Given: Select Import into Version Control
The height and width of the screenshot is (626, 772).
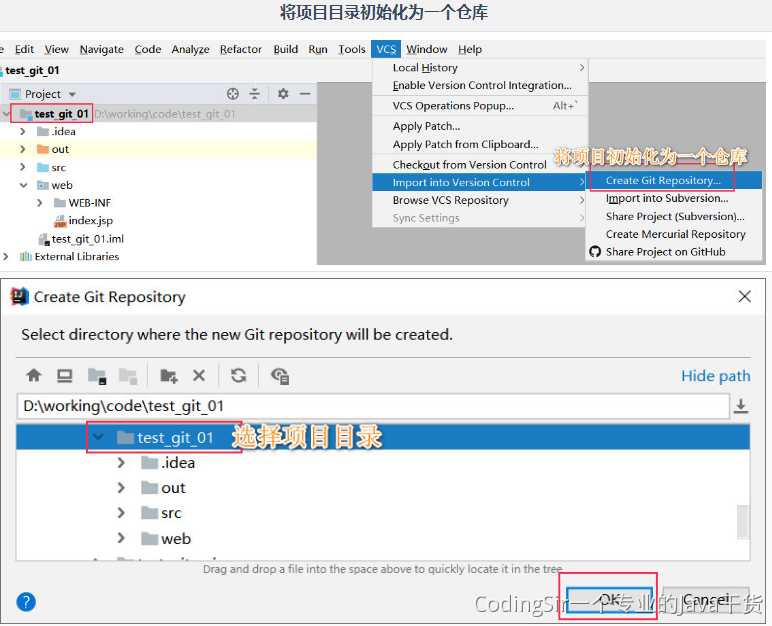Looking at the screenshot, I should [x=479, y=182].
